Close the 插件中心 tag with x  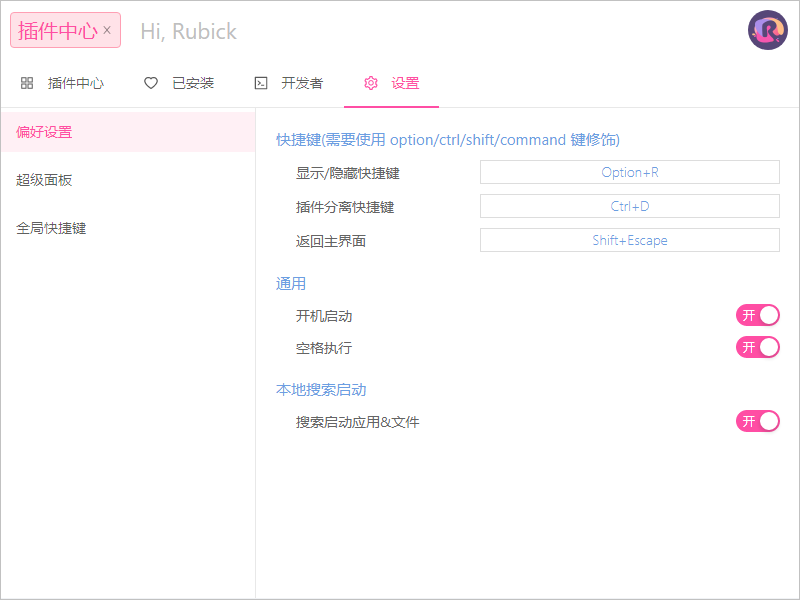(107, 30)
